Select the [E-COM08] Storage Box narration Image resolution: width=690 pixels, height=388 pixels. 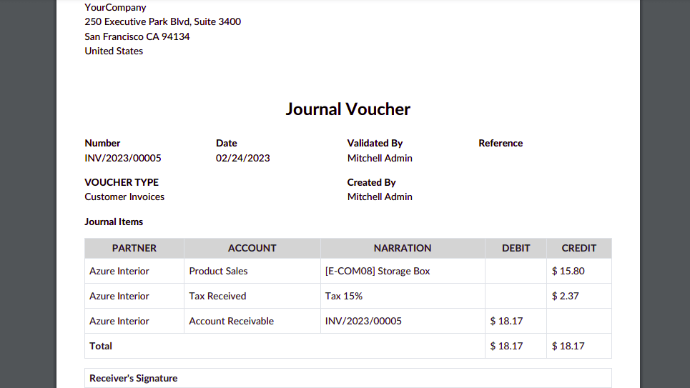(378, 271)
